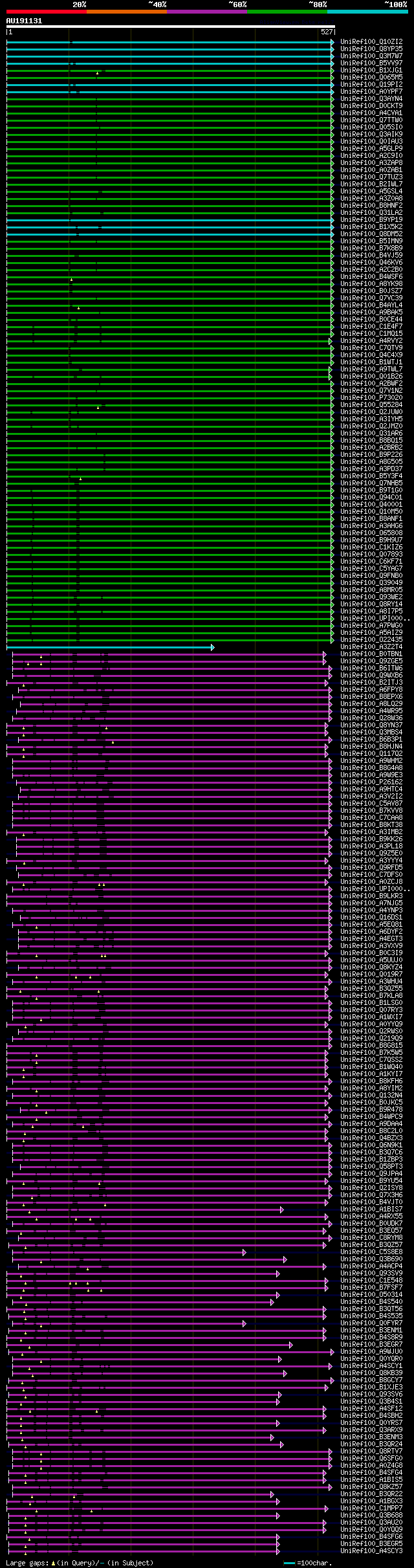Click the arrowhead ending the UniRef100_B0TBN1 bar

[325, 654]
